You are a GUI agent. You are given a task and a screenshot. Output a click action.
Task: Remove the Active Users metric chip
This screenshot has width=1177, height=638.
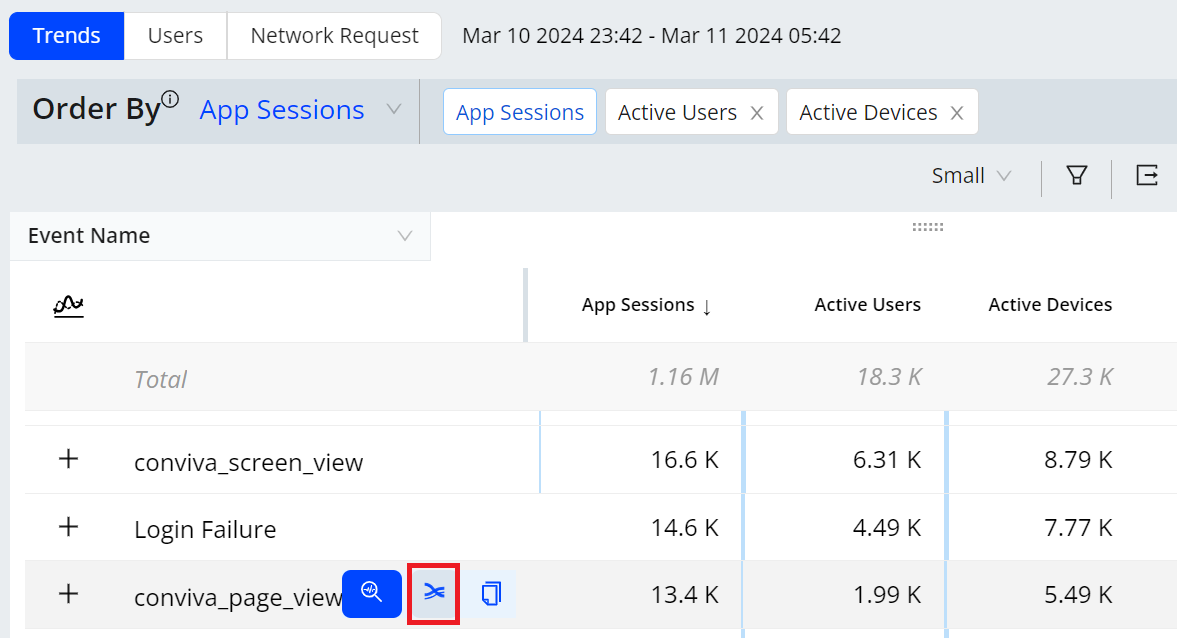click(757, 113)
